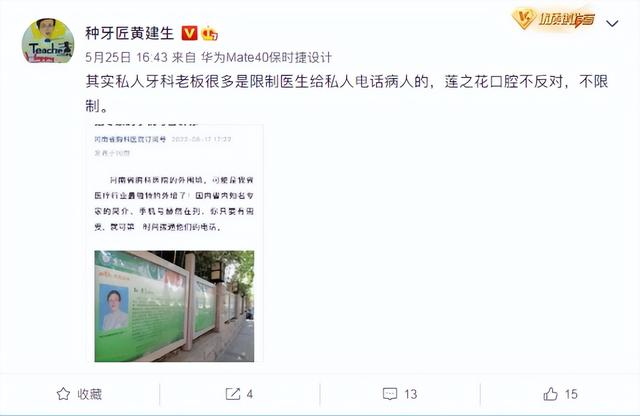Click the 收藏 label
Image resolution: width=640 pixels, height=416 pixels.
click(x=89, y=394)
